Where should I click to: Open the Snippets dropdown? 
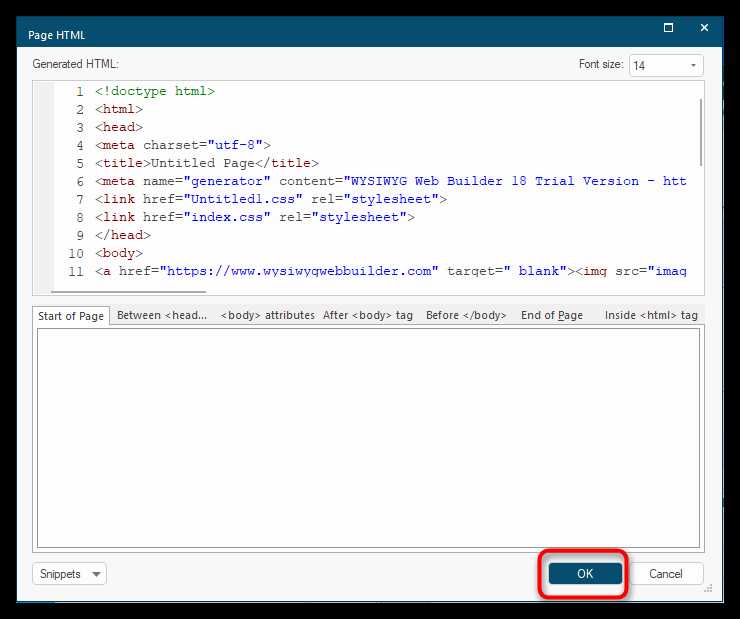pos(69,574)
